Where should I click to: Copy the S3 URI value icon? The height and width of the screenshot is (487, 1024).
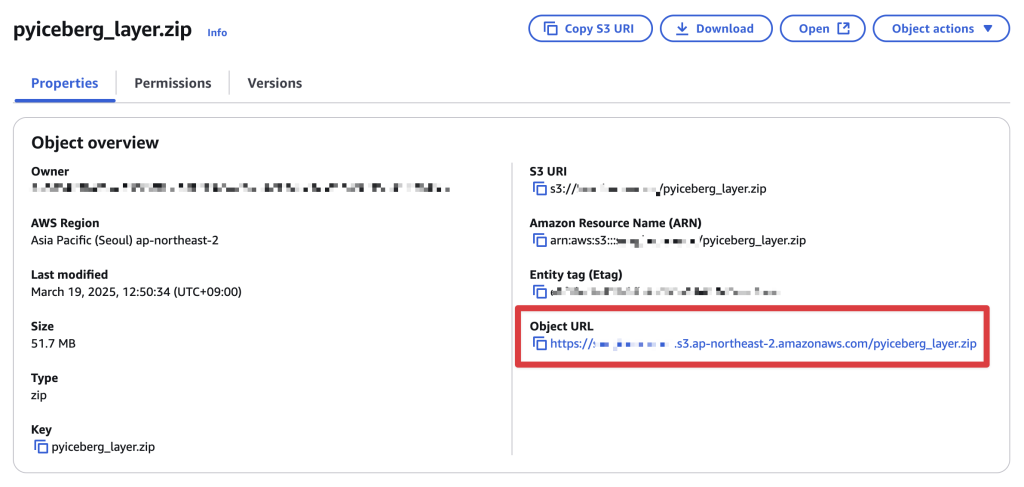pyautogui.click(x=539, y=189)
